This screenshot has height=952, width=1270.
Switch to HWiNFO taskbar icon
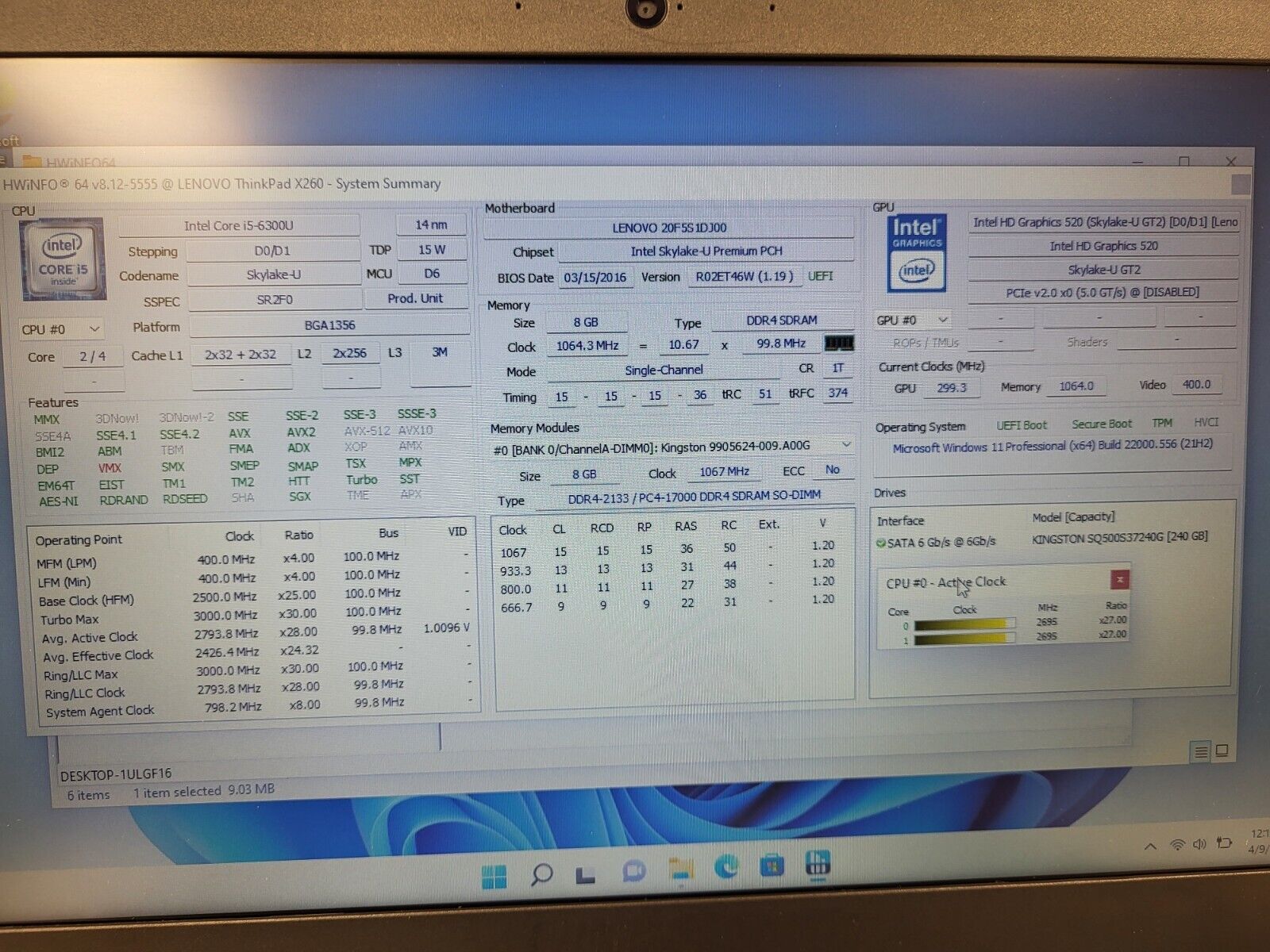point(817,862)
